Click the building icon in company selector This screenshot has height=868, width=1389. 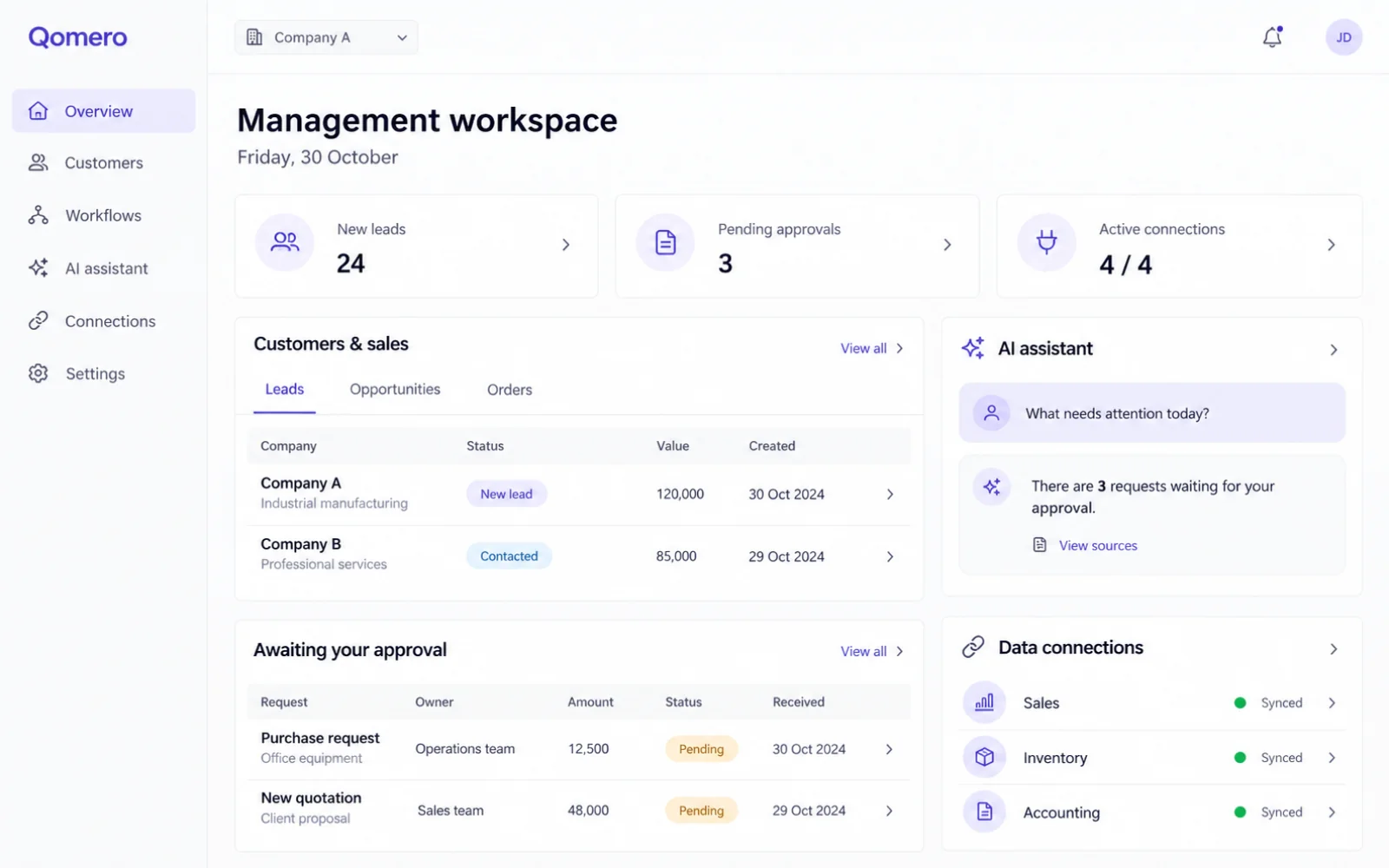pyautogui.click(x=254, y=37)
